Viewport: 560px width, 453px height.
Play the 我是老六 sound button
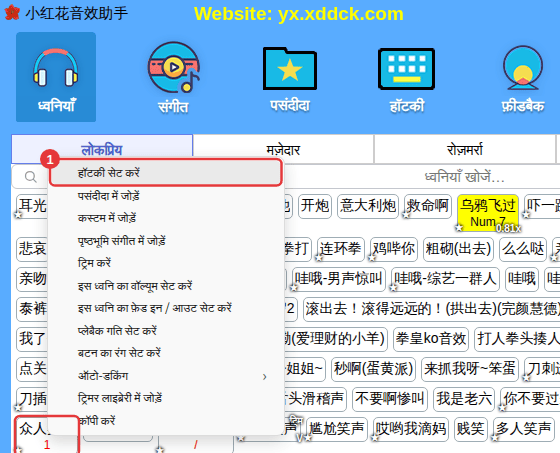tap(464, 399)
